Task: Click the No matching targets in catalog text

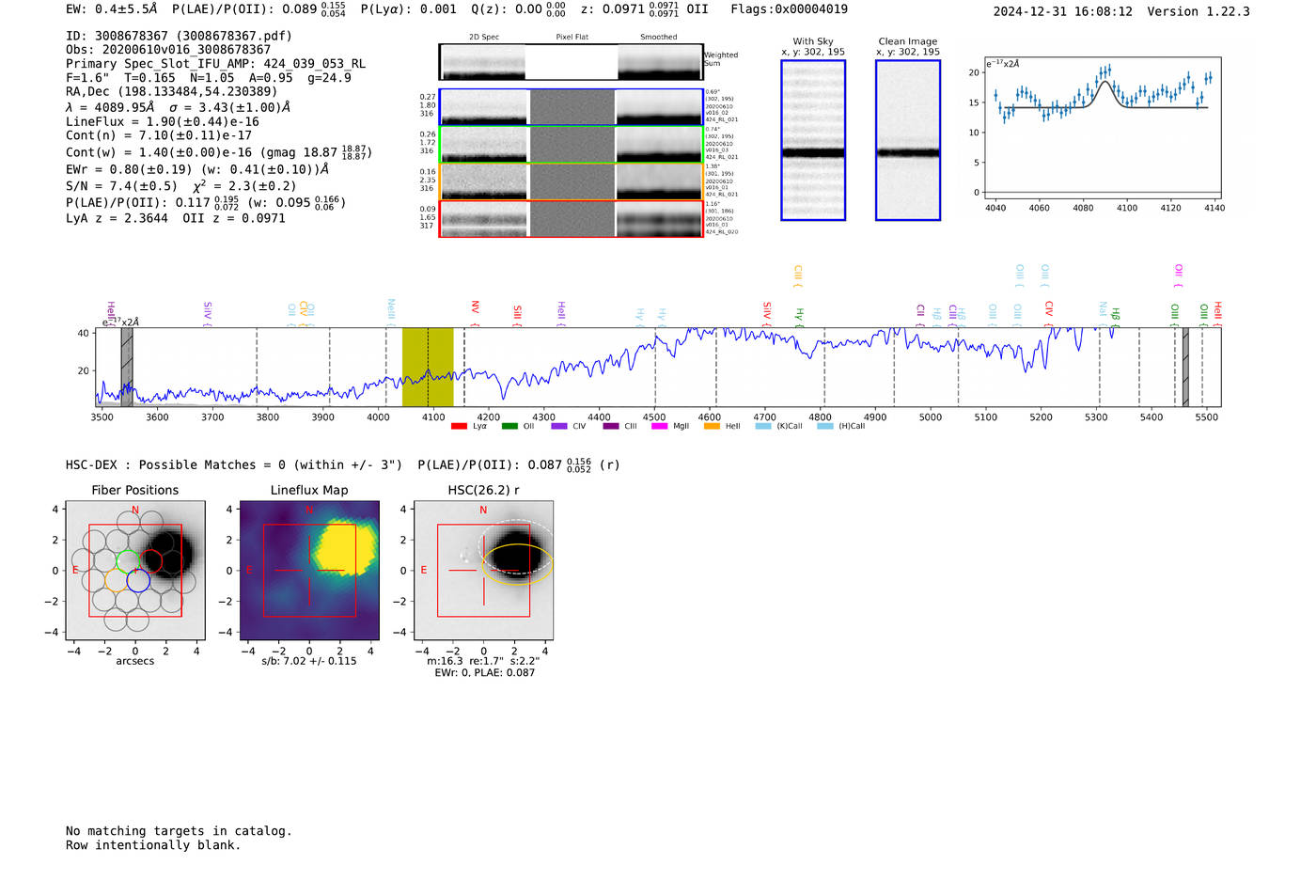Action: [x=179, y=831]
